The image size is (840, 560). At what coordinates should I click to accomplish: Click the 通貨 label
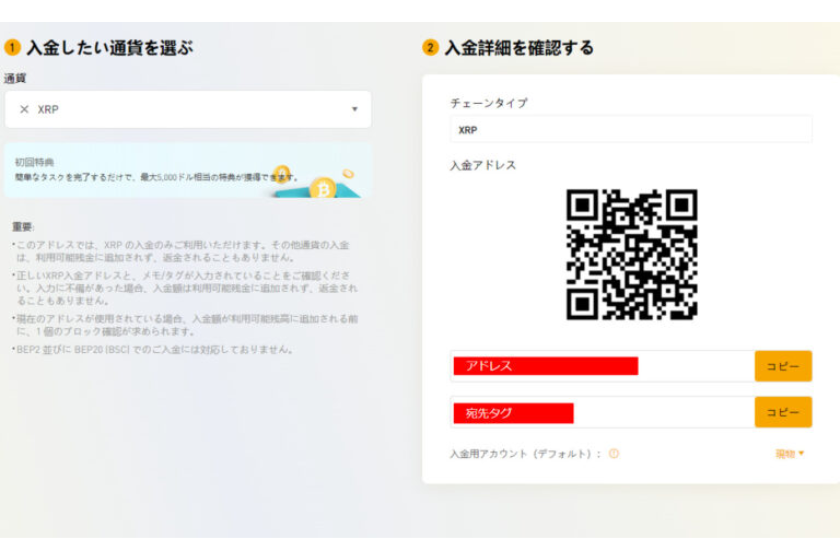coord(15,78)
